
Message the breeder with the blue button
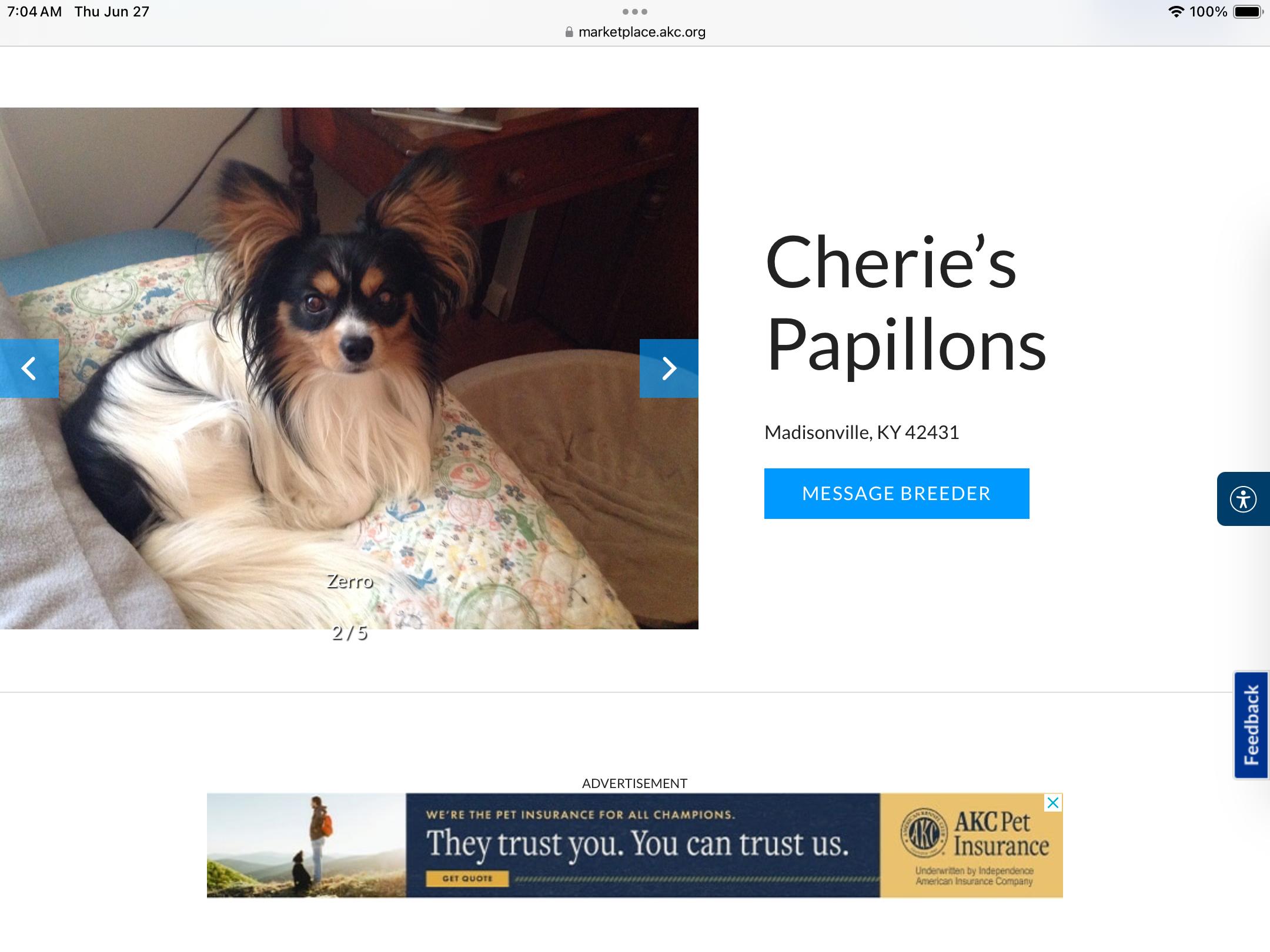coord(897,494)
